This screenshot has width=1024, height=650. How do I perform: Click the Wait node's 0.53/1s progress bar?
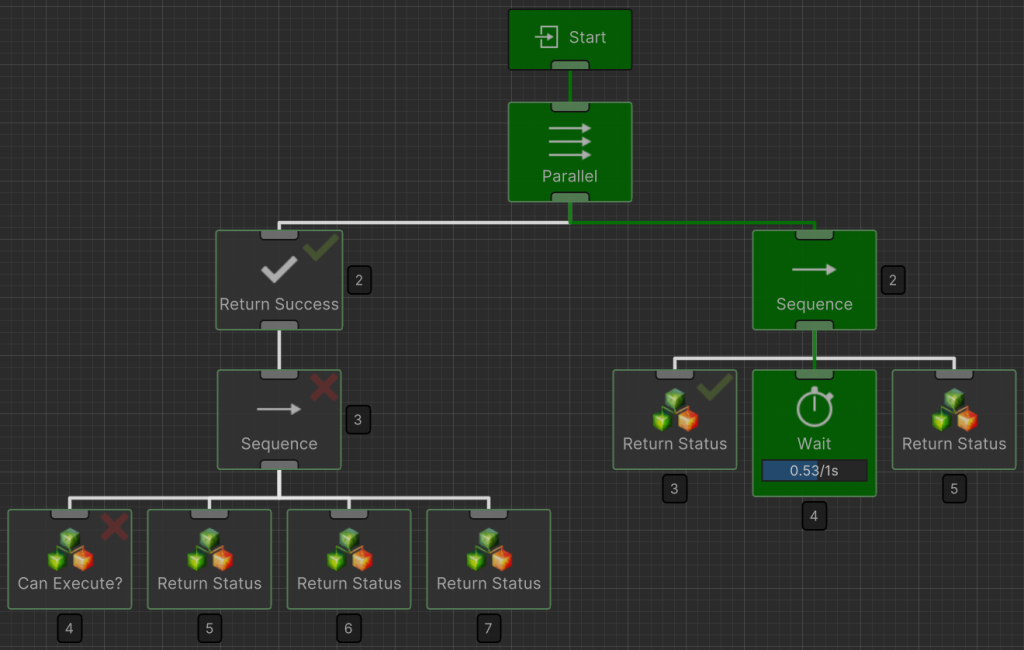[814, 470]
